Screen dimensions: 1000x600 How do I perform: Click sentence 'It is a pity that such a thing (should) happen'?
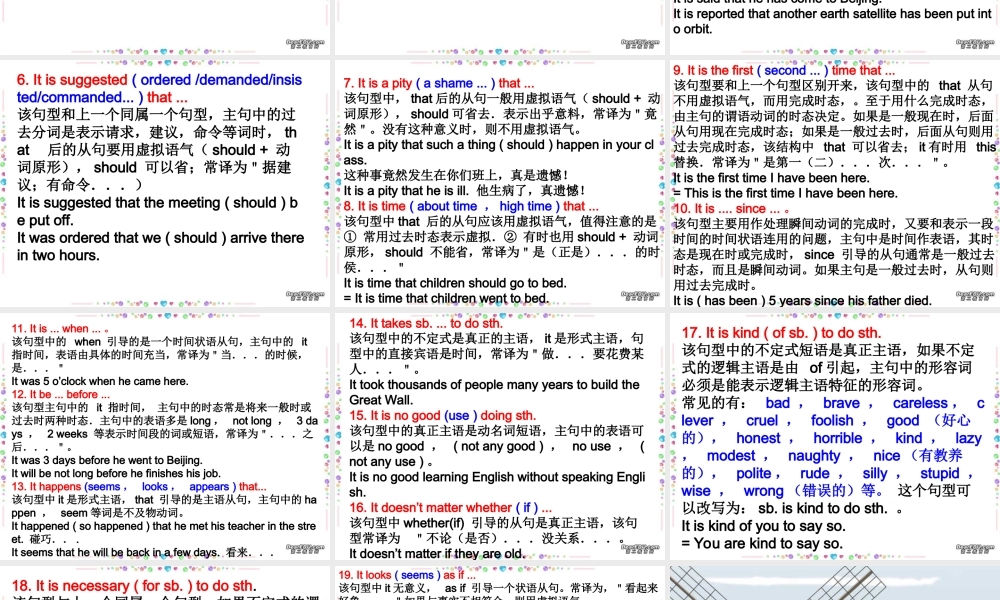499,152
